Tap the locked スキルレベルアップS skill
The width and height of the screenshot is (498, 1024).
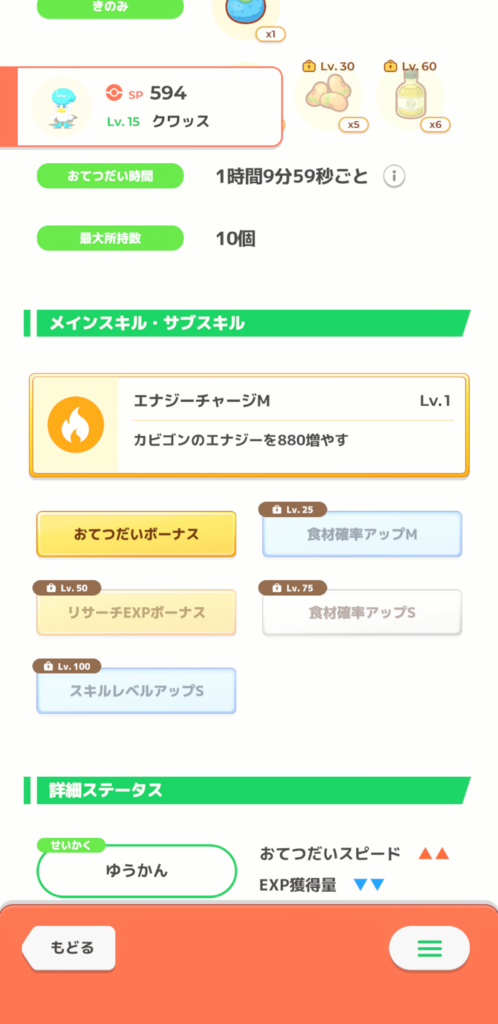[136, 691]
